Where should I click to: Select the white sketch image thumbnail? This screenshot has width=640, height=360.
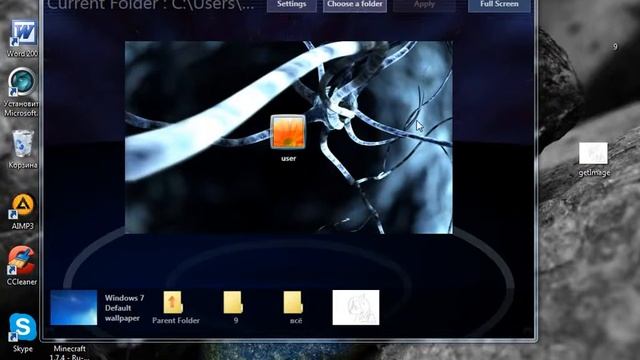[x=356, y=307]
